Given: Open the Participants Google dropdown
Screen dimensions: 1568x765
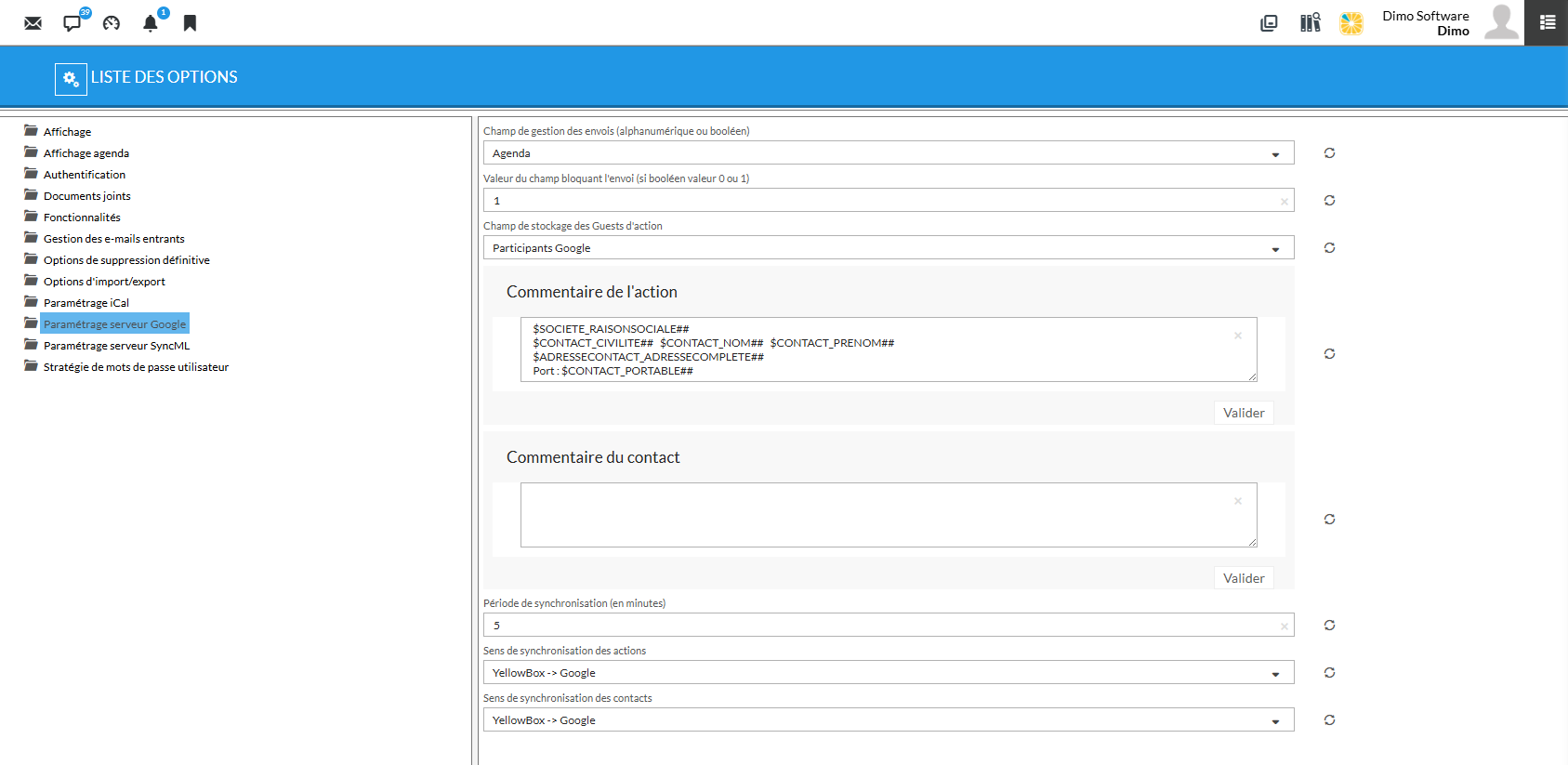Looking at the screenshot, I should point(888,248).
